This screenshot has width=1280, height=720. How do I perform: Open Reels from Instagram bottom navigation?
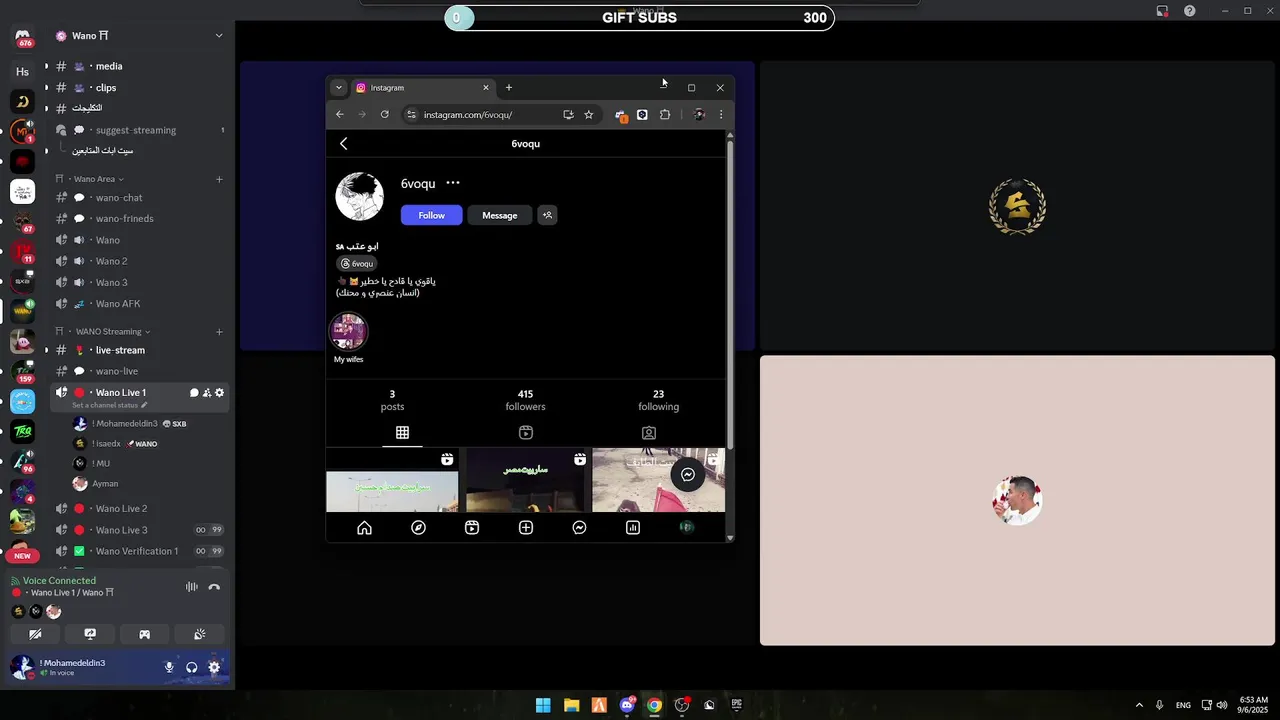(472, 528)
